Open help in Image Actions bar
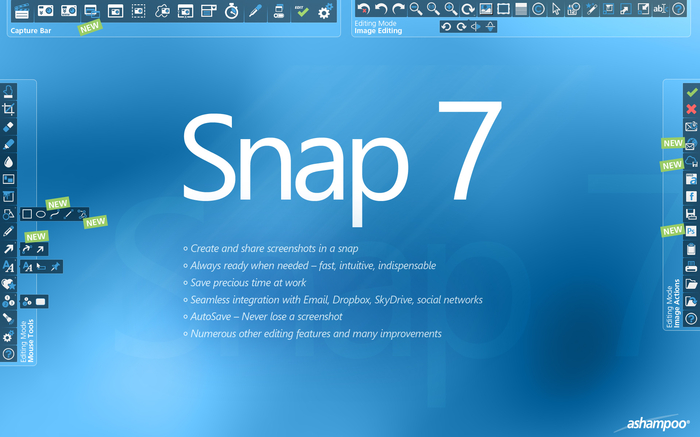 click(x=692, y=319)
